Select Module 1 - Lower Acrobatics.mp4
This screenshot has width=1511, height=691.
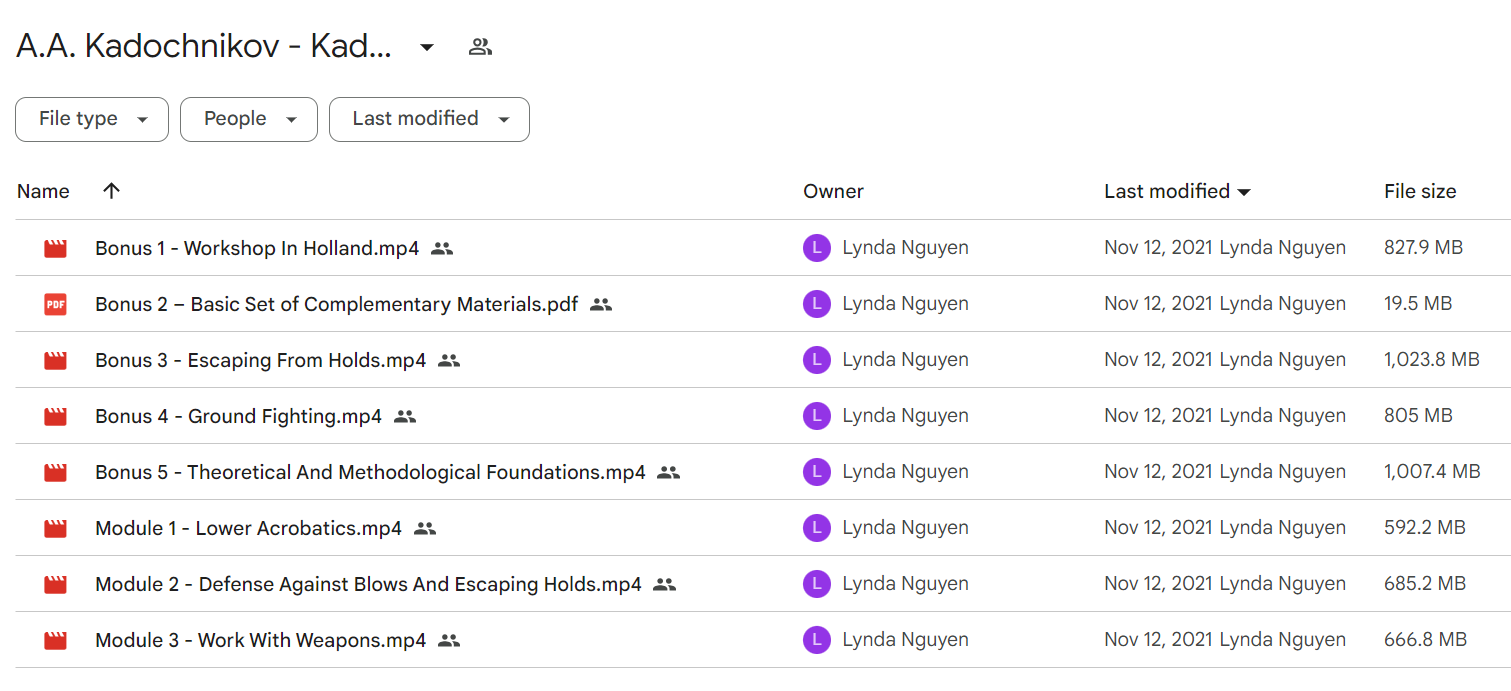point(248,528)
